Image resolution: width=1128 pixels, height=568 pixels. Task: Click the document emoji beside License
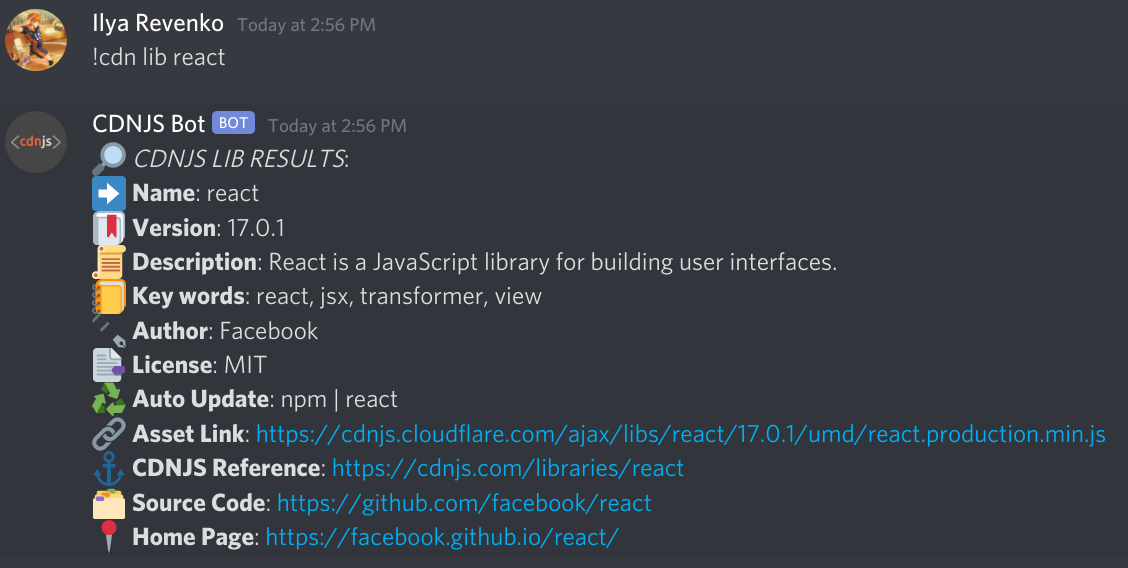pos(109,365)
